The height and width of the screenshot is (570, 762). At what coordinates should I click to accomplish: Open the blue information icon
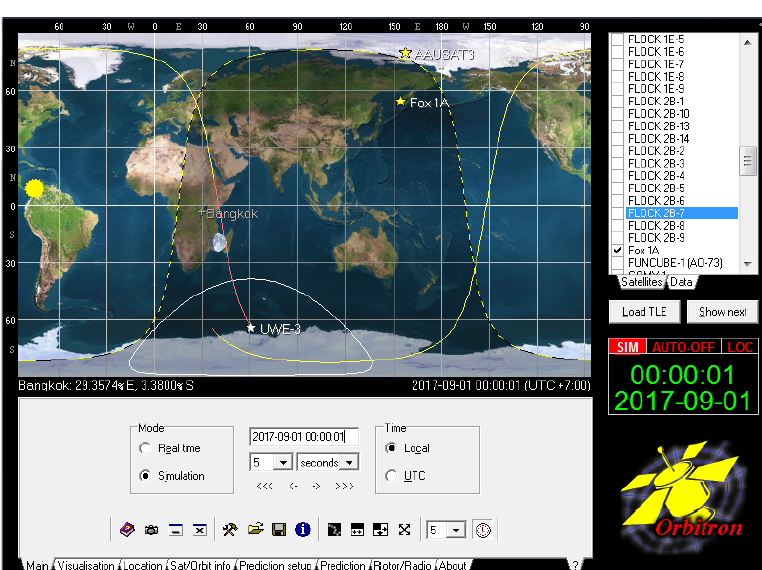tap(303, 529)
